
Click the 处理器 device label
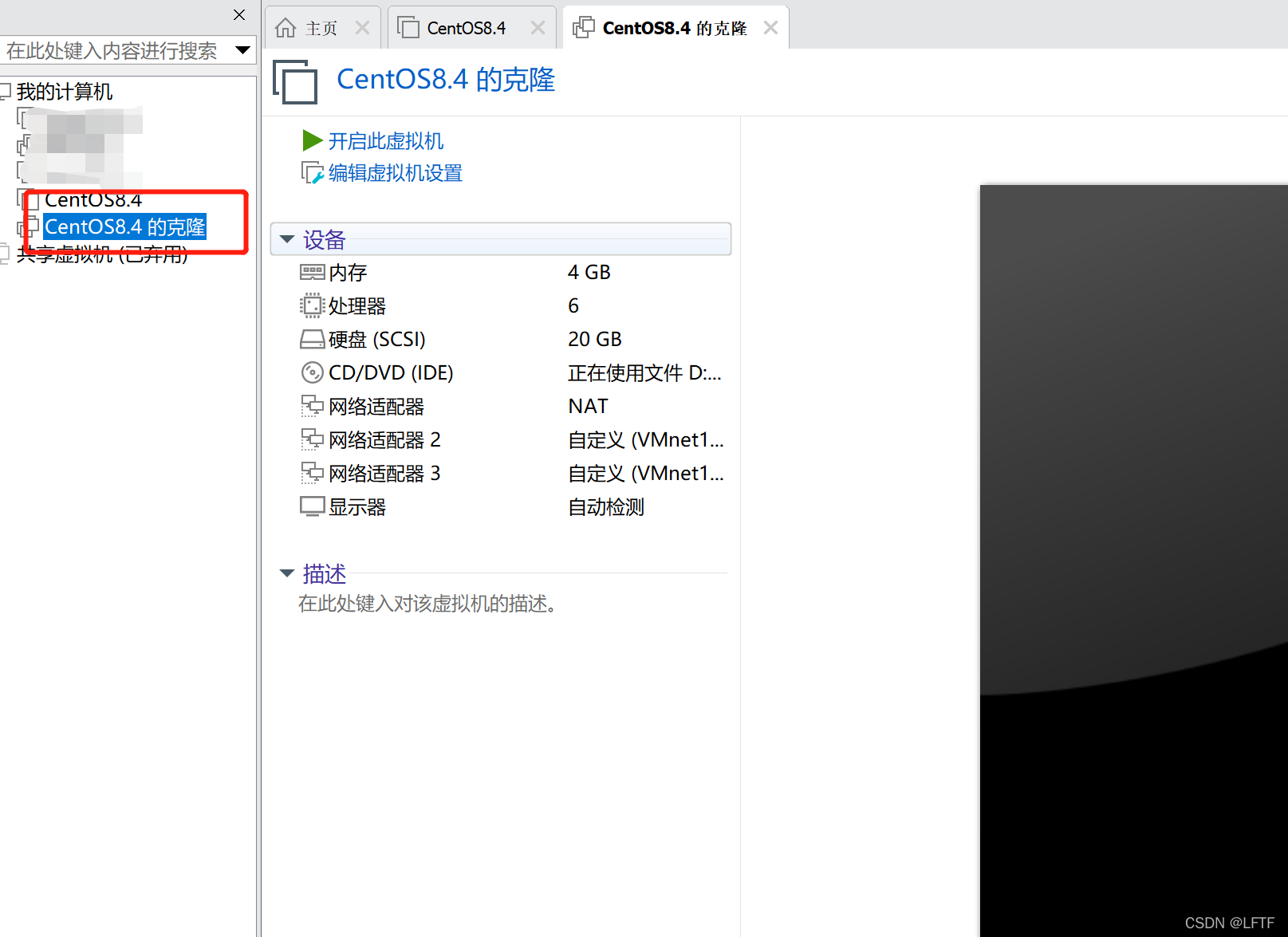(357, 306)
